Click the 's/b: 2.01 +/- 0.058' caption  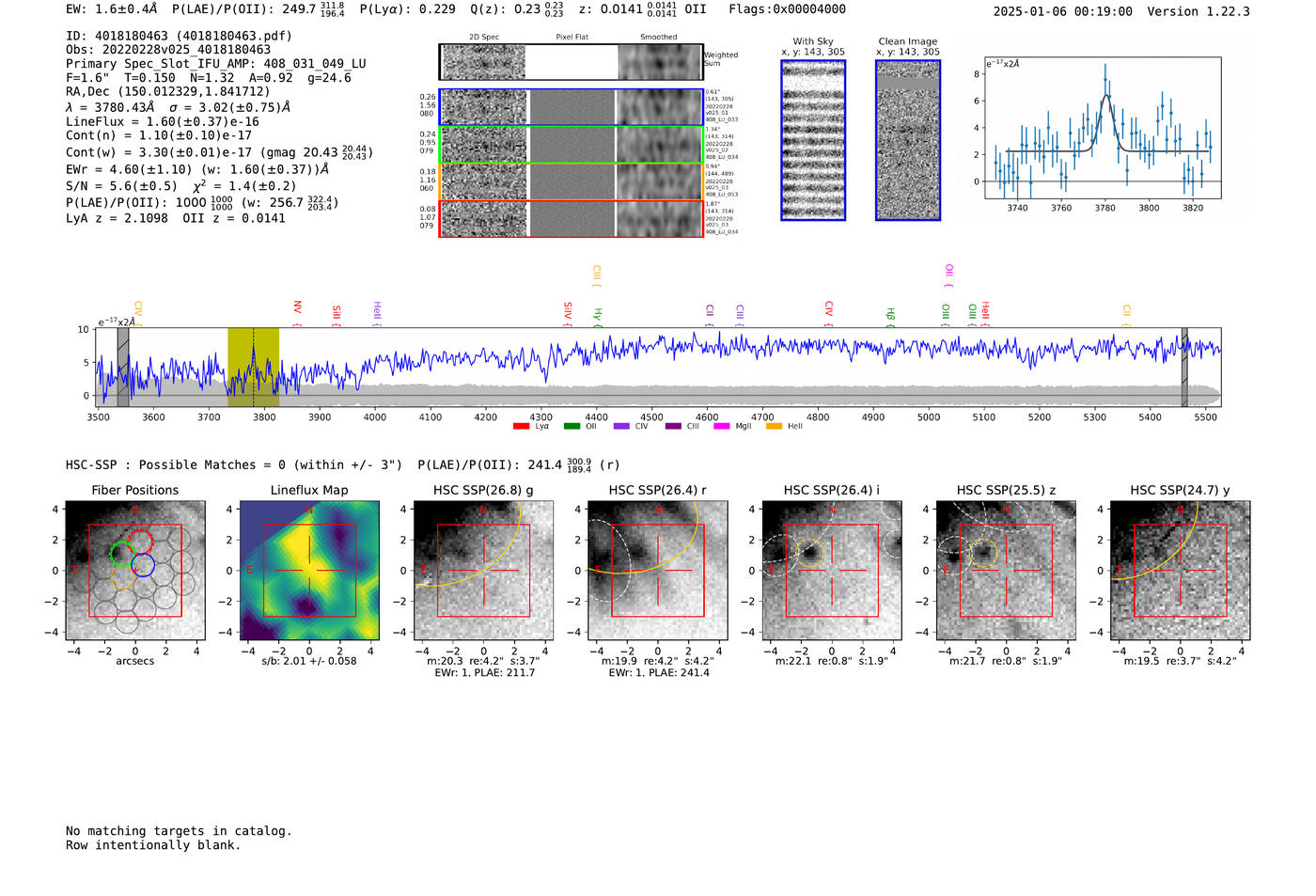[309, 661]
